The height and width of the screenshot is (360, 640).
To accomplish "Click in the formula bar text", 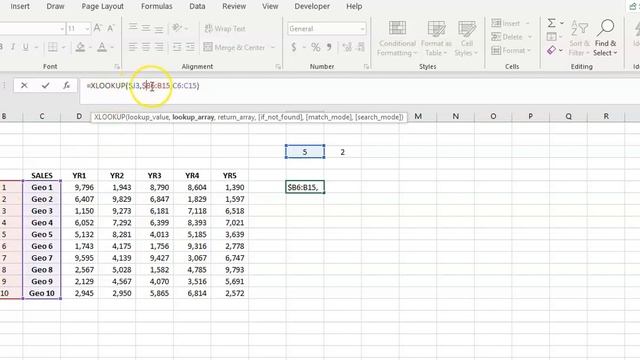I will tap(143, 86).
